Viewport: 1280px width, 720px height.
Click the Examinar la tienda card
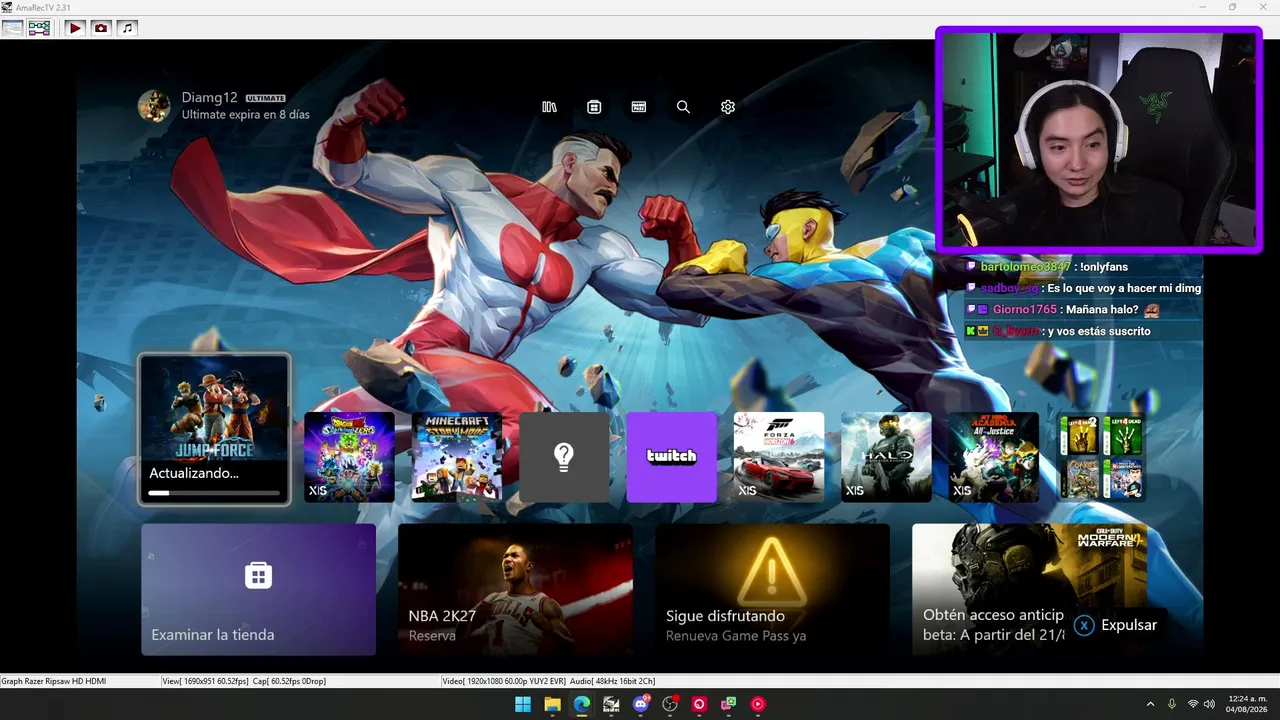pos(259,590)
